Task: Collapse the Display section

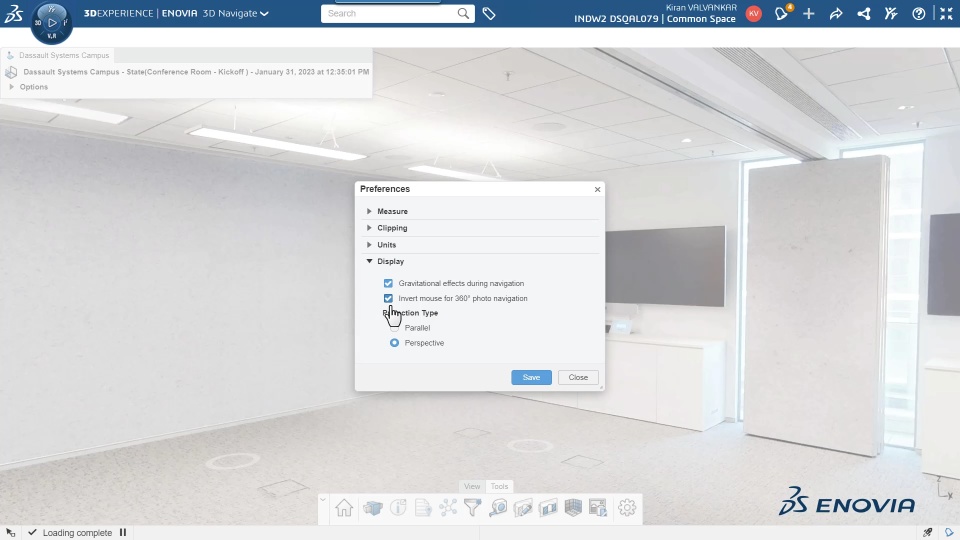Action: [369, 261]
